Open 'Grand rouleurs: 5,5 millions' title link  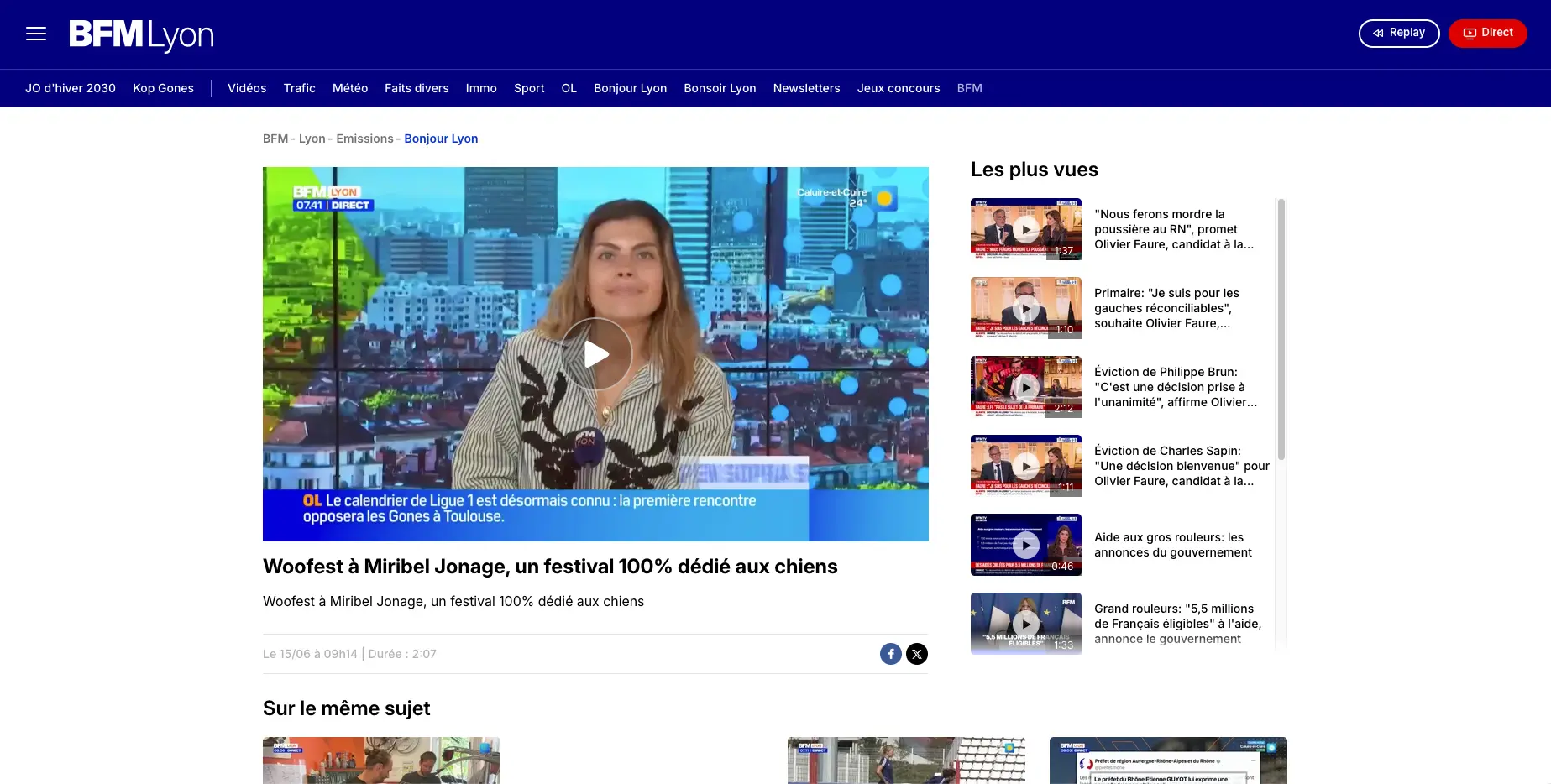(x=1177, y=624)
